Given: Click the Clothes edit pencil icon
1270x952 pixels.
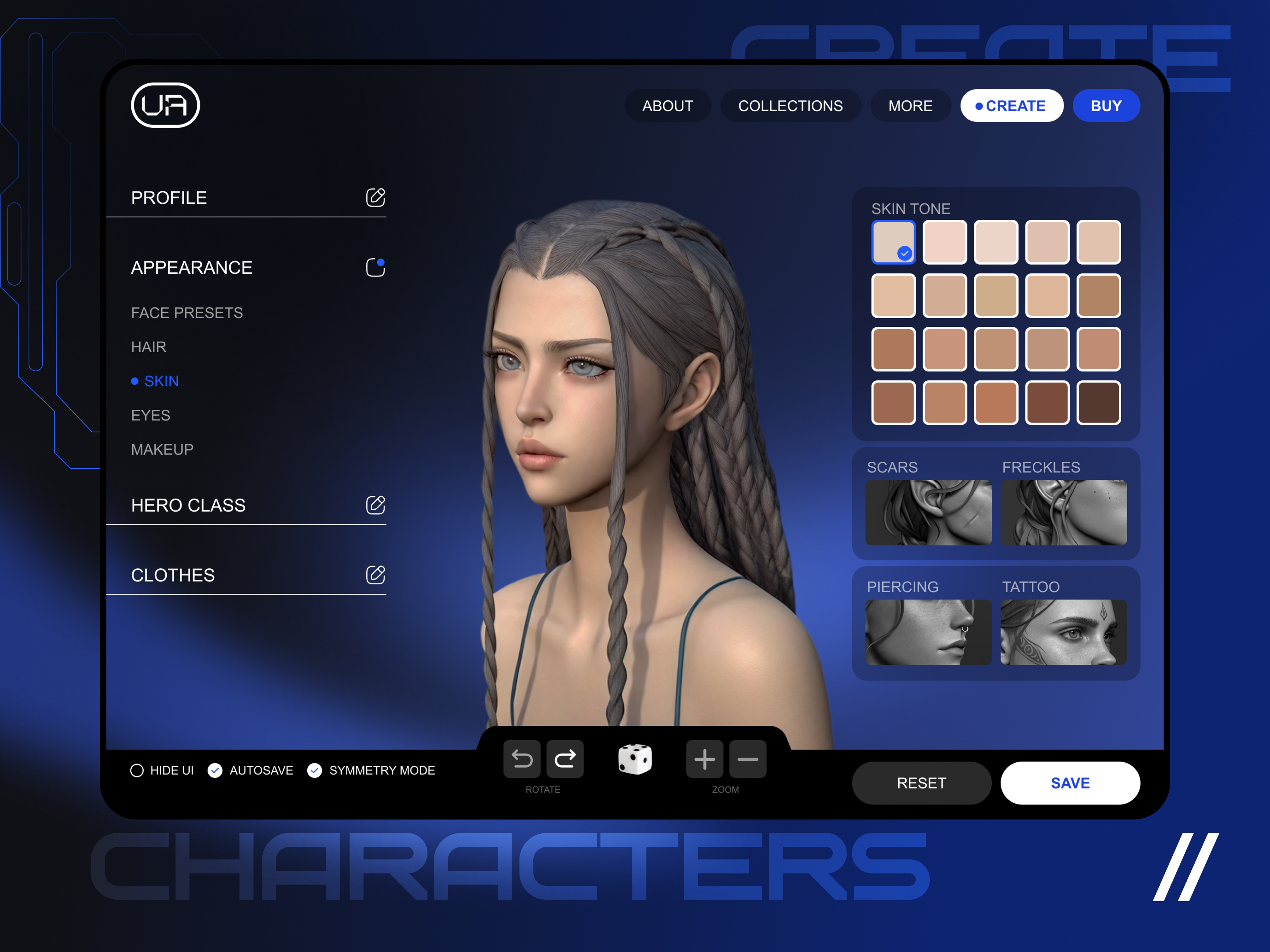Looking at the screenshot, I should tap(375, 574).
